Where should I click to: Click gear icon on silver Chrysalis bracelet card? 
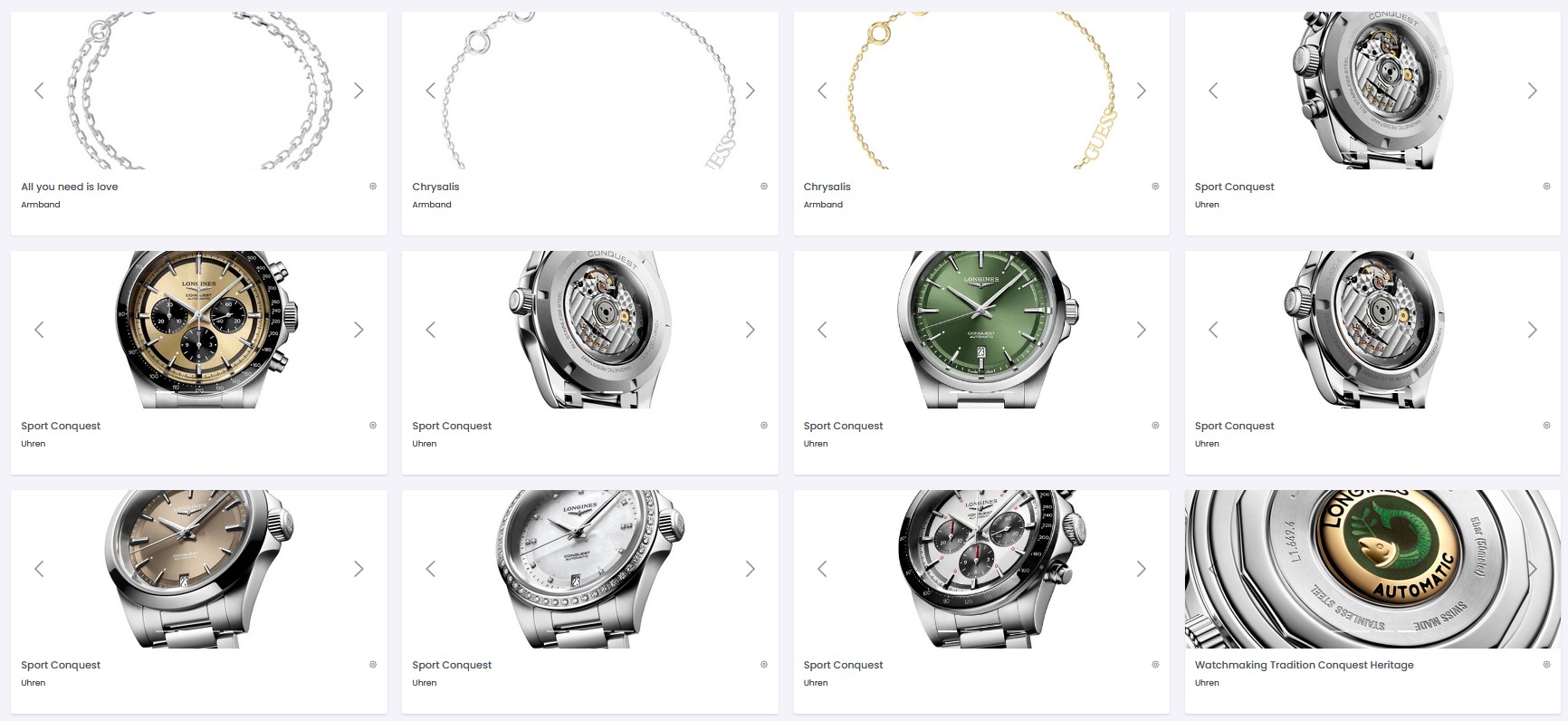point(764,187)
